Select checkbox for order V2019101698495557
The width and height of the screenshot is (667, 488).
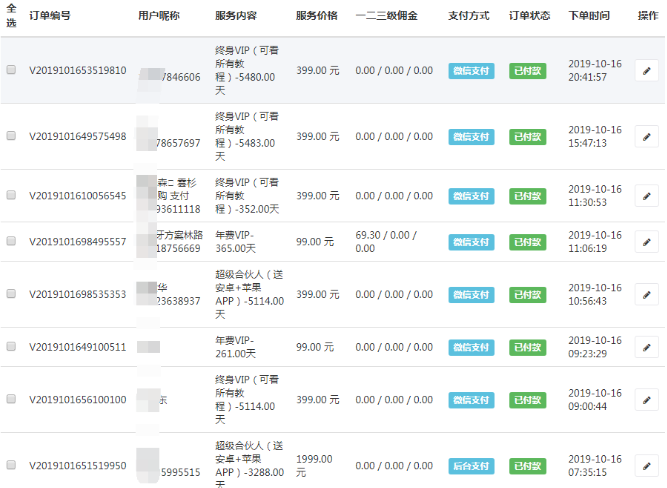(11, 242)
